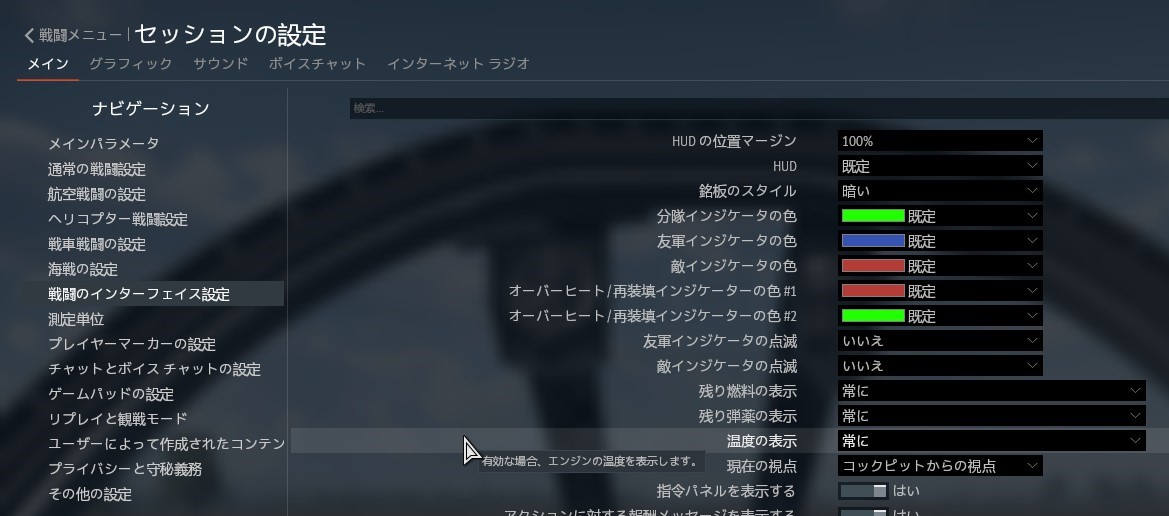This screenshot has height=516, width=1169.
Task: Switch to the グラフィック tab
Action: [x=130, y=64]
